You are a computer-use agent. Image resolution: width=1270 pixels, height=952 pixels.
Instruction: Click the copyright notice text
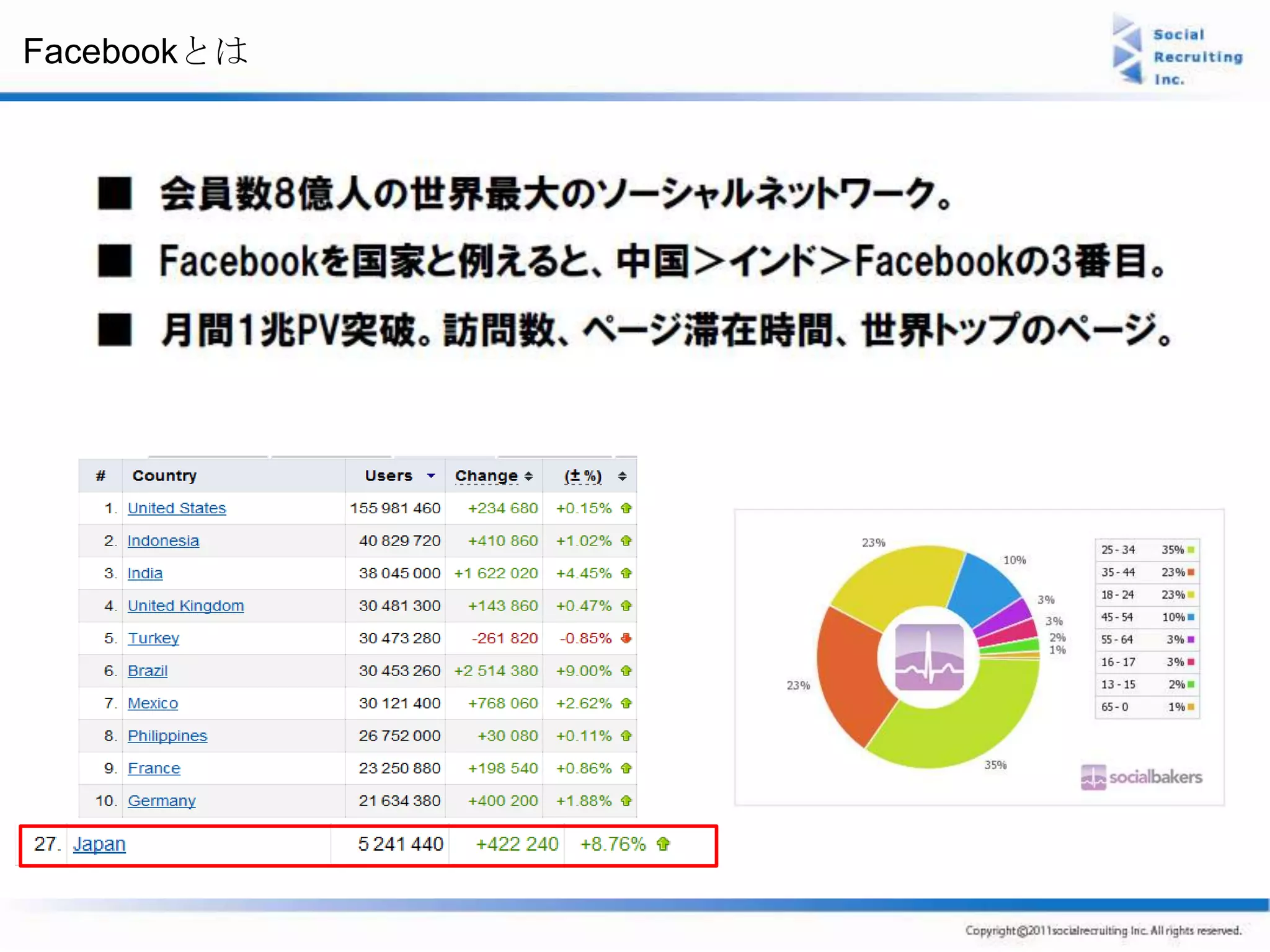click(1104, 930)
